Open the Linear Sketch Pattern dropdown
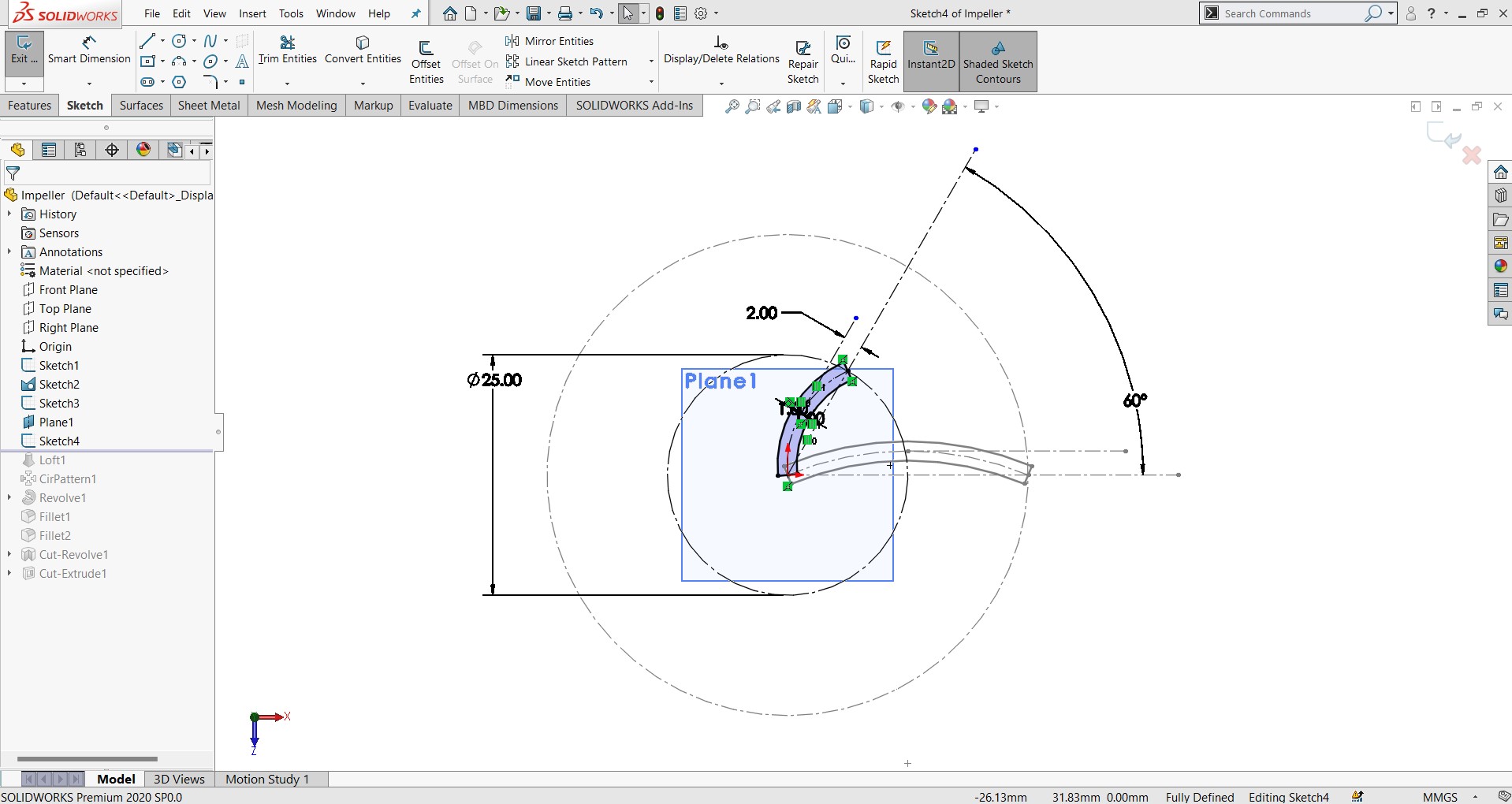The width and height of the screenshot is (1512, 804). click(x=651, y=61)
